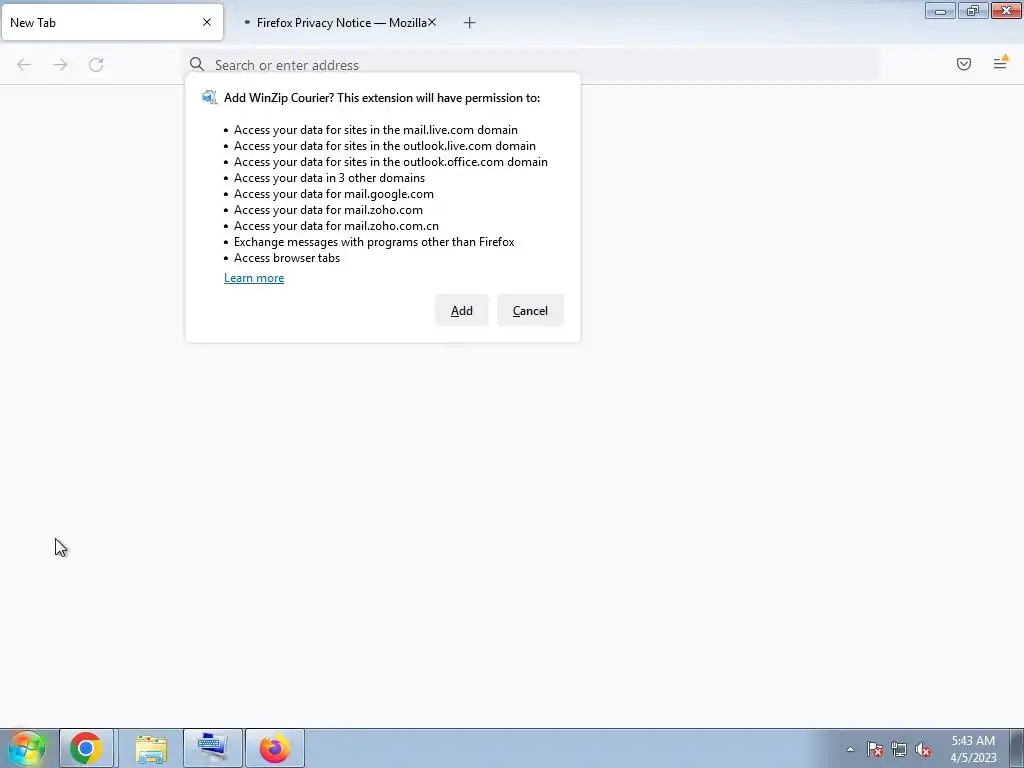Go back with the back arrow
The width and height of the screenshot is (1024, 768).
tap(24, 65)
